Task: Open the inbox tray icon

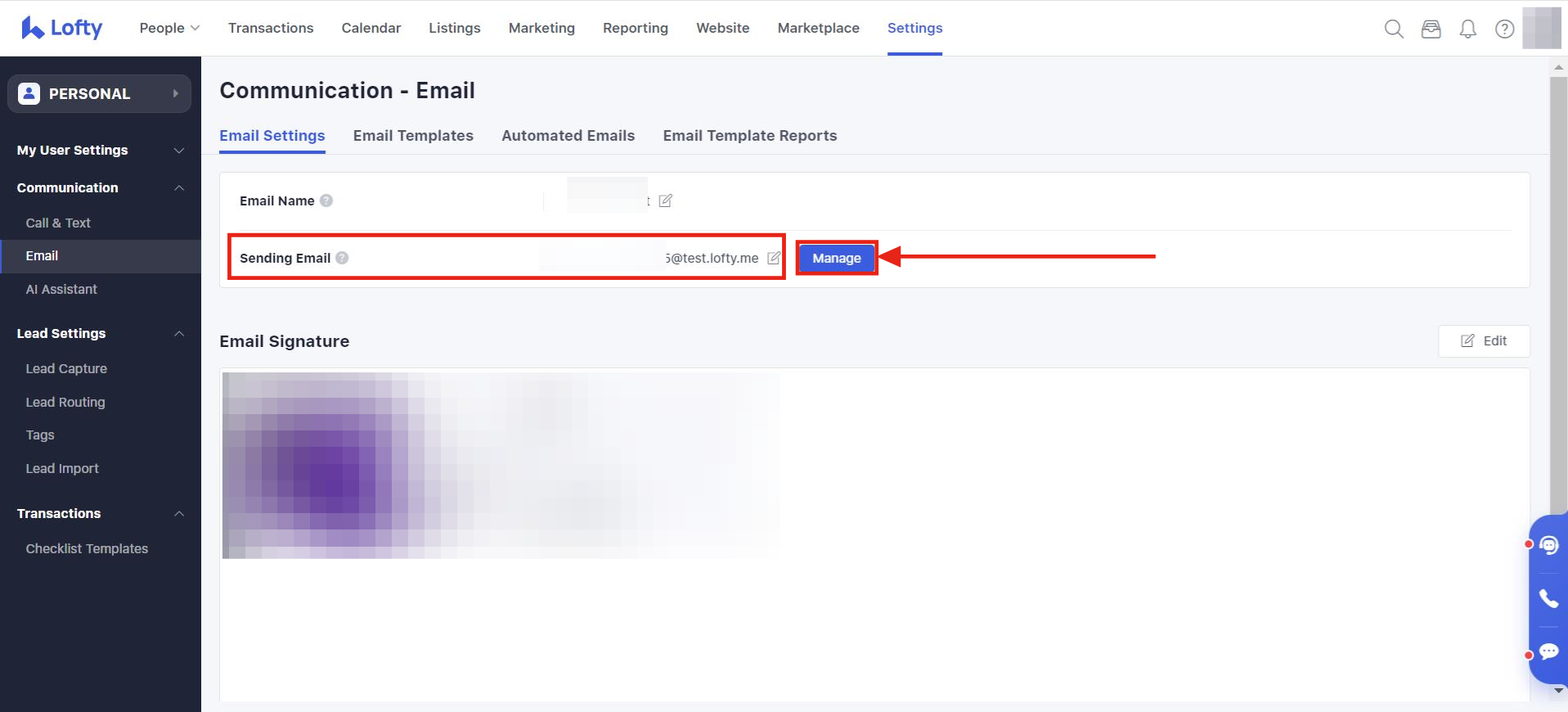Action: pyautogui.click(x=1431, y=29)
